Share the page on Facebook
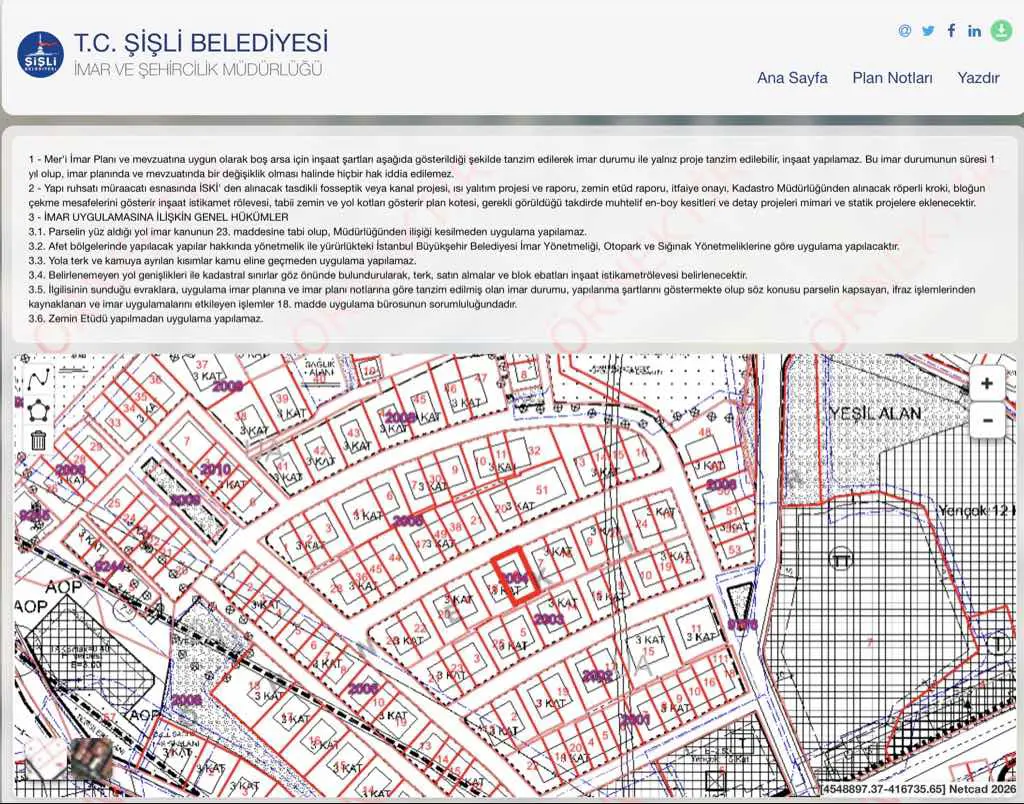 click(952, 30)
